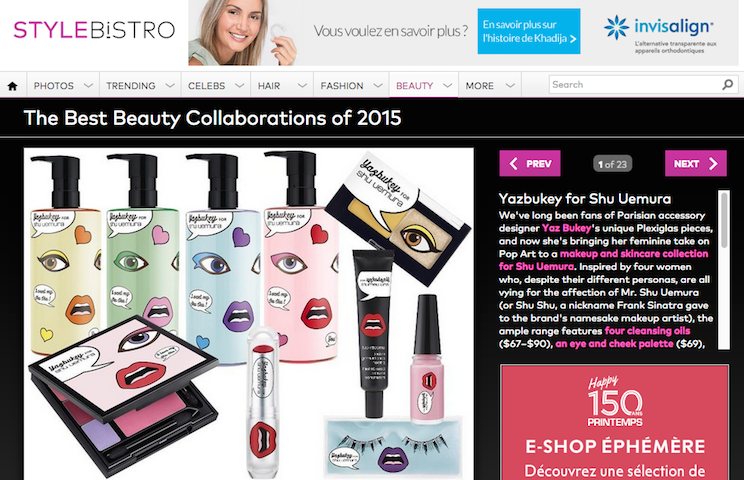This screenshot has width=744, height=480.
Task: Open the Printemps E-Shop Éphémère ad
Action: pyautogui.click(x=614, y=422)
